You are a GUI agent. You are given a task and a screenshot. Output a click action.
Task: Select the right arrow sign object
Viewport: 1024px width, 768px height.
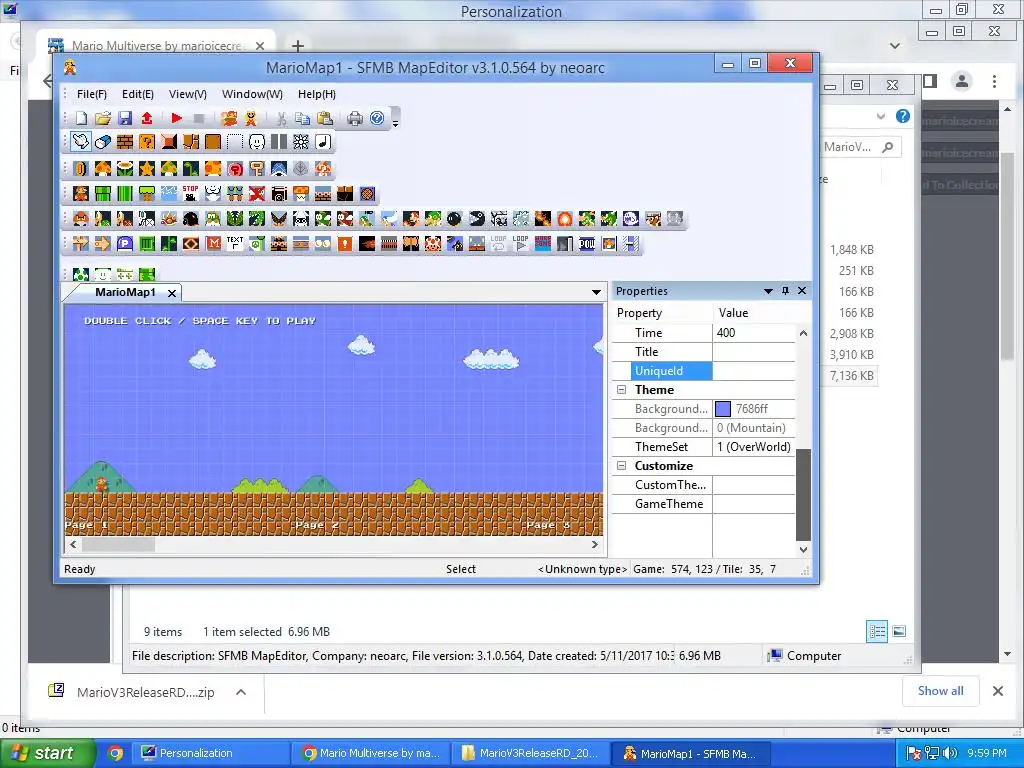click(103, 244)
